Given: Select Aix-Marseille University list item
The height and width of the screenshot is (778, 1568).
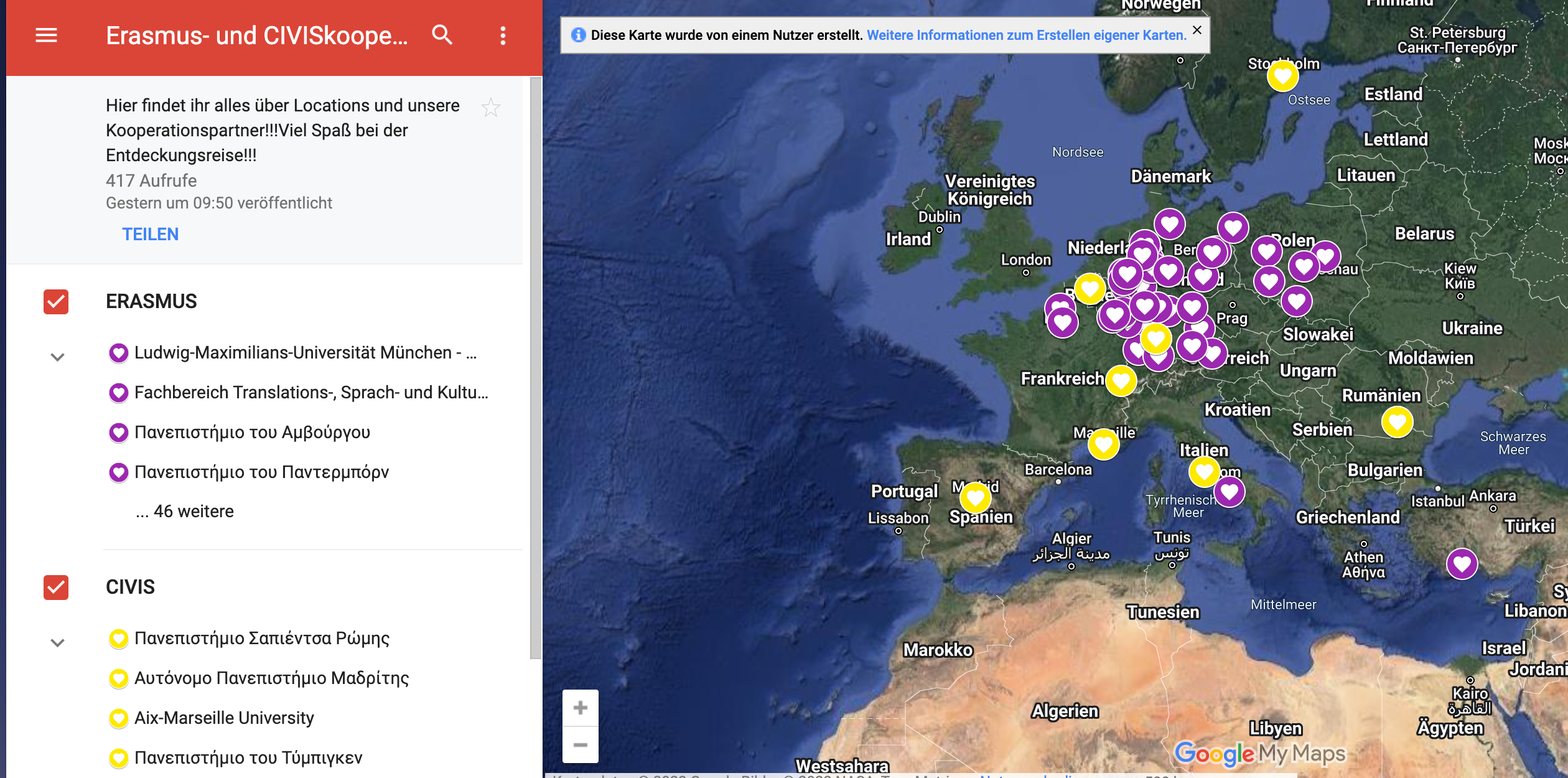Looking at the screenshot, I should pyautogui.click(x=224, y=718).
